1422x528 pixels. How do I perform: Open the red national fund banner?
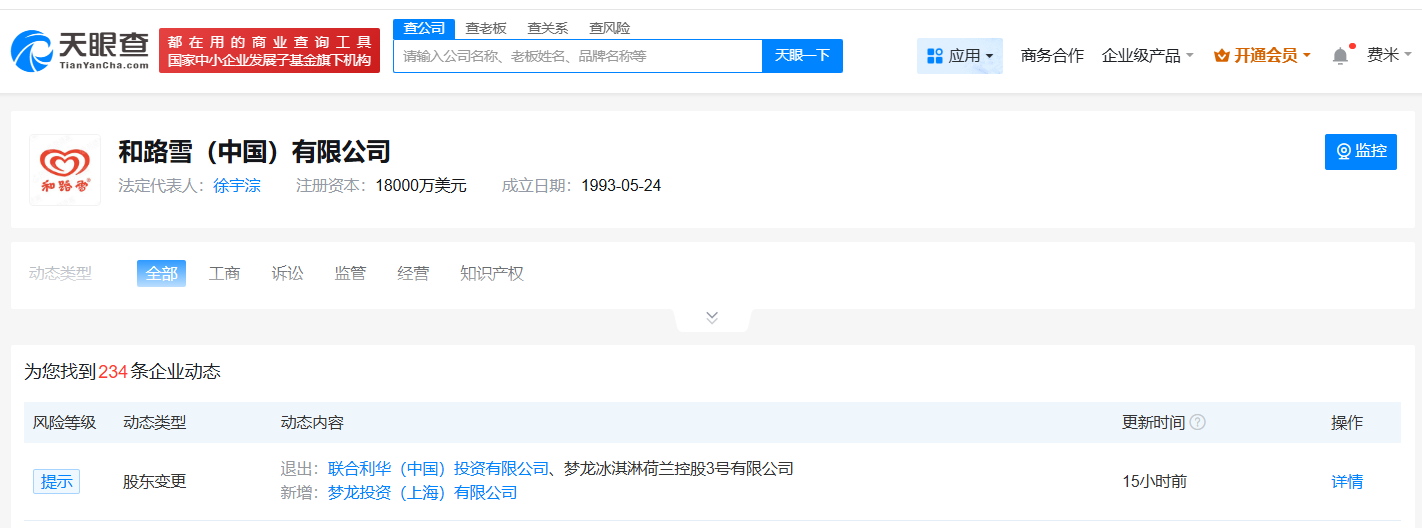click(x=269, y=50)
